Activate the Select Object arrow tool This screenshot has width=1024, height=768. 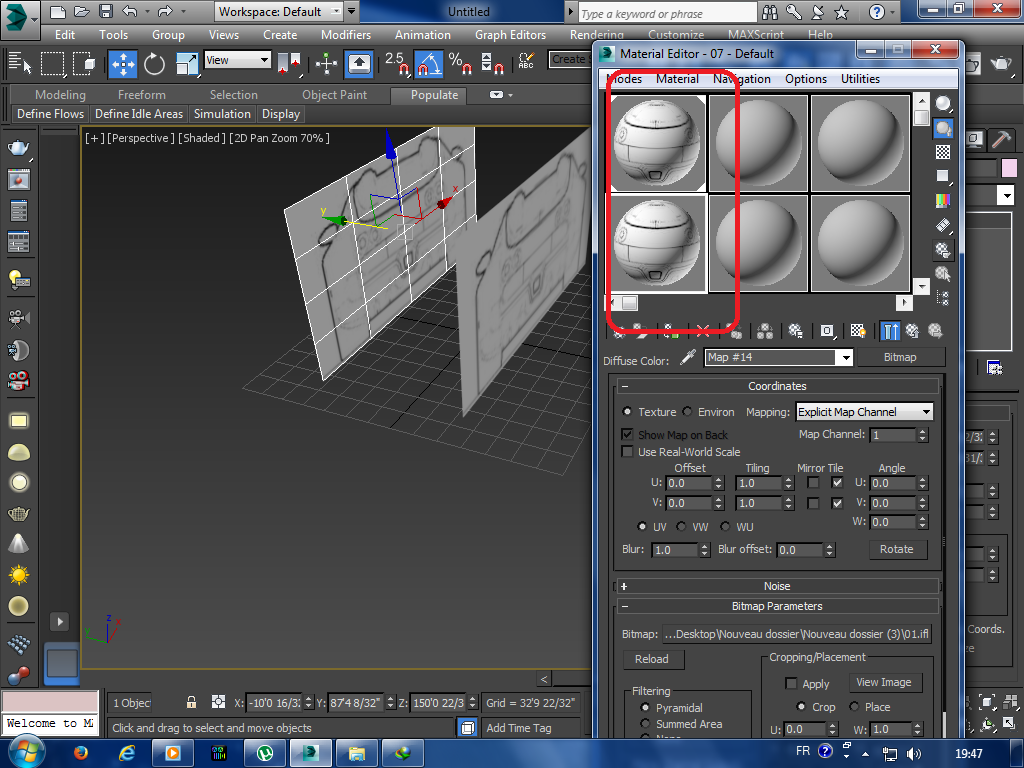tap(19, 63)
